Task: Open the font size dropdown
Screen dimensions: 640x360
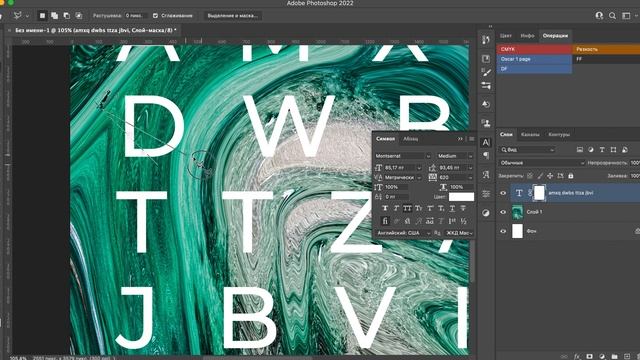Action: 419,168
